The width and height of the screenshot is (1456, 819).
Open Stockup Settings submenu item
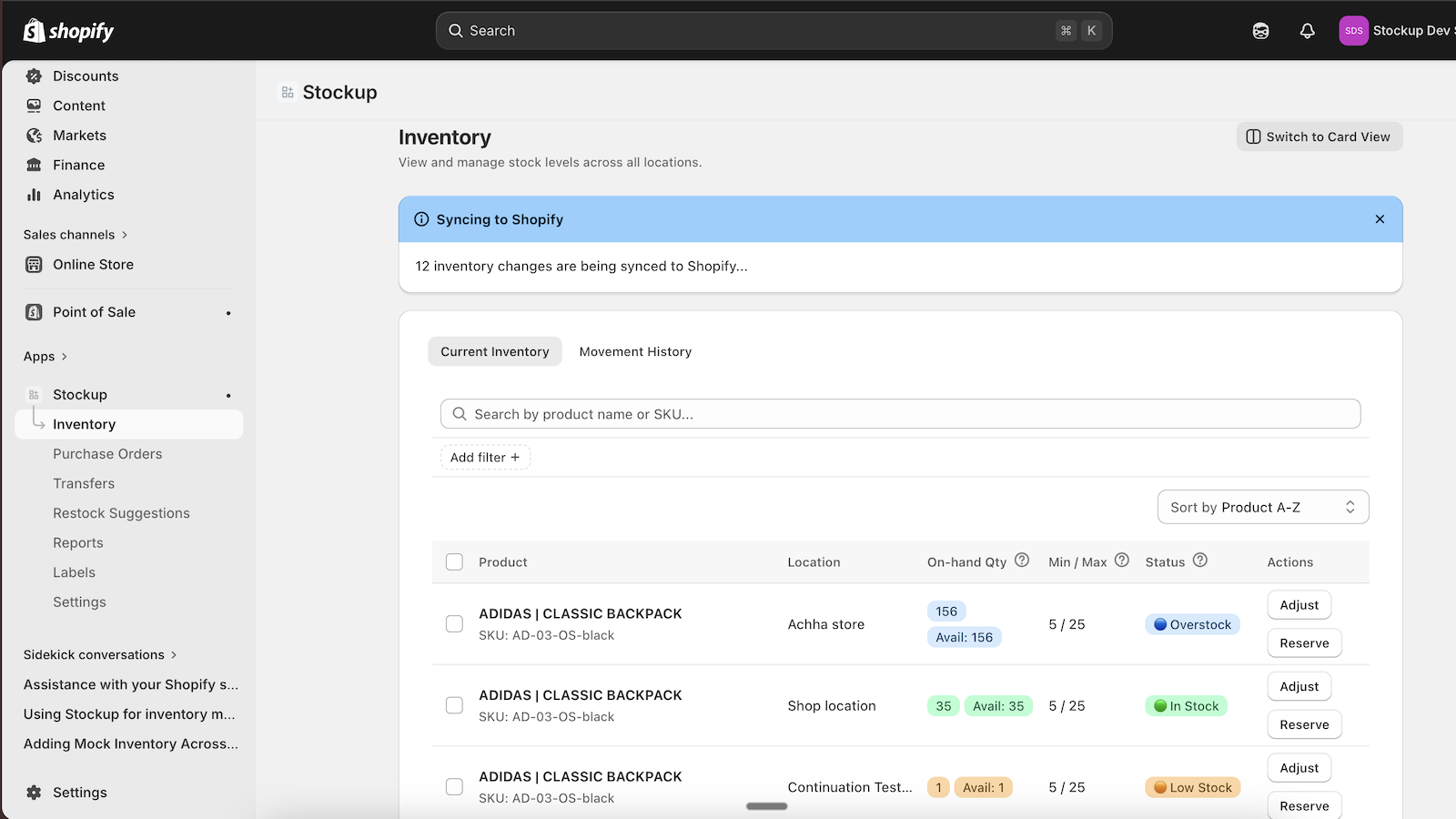point(79,602)
